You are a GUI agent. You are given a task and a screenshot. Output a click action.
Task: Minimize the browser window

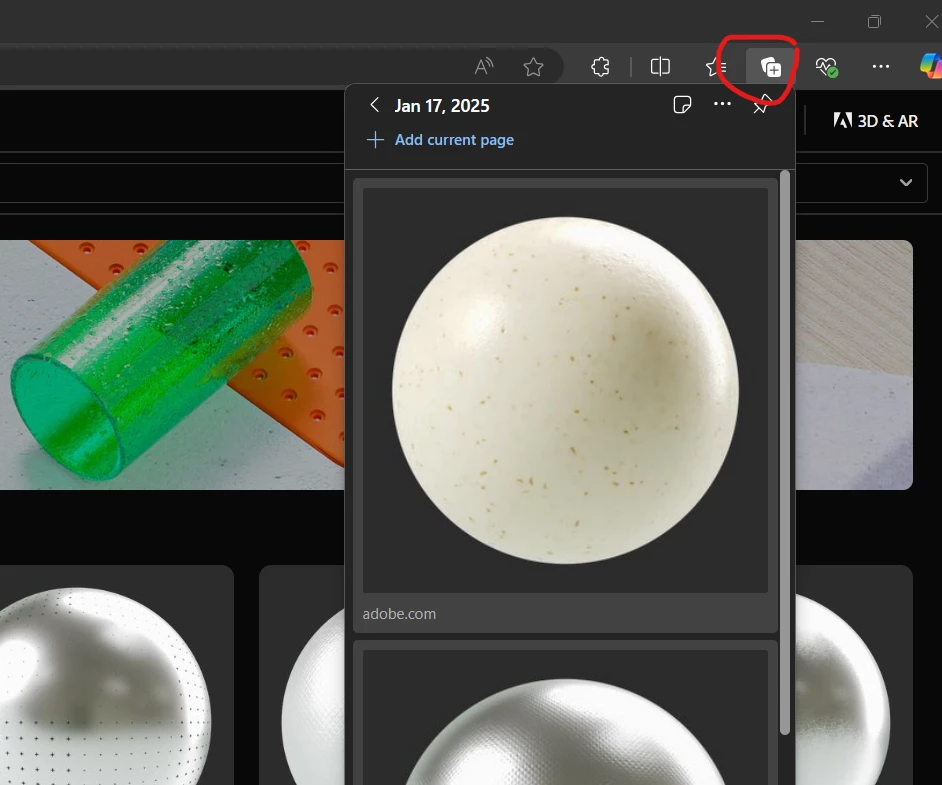point(817,22)
